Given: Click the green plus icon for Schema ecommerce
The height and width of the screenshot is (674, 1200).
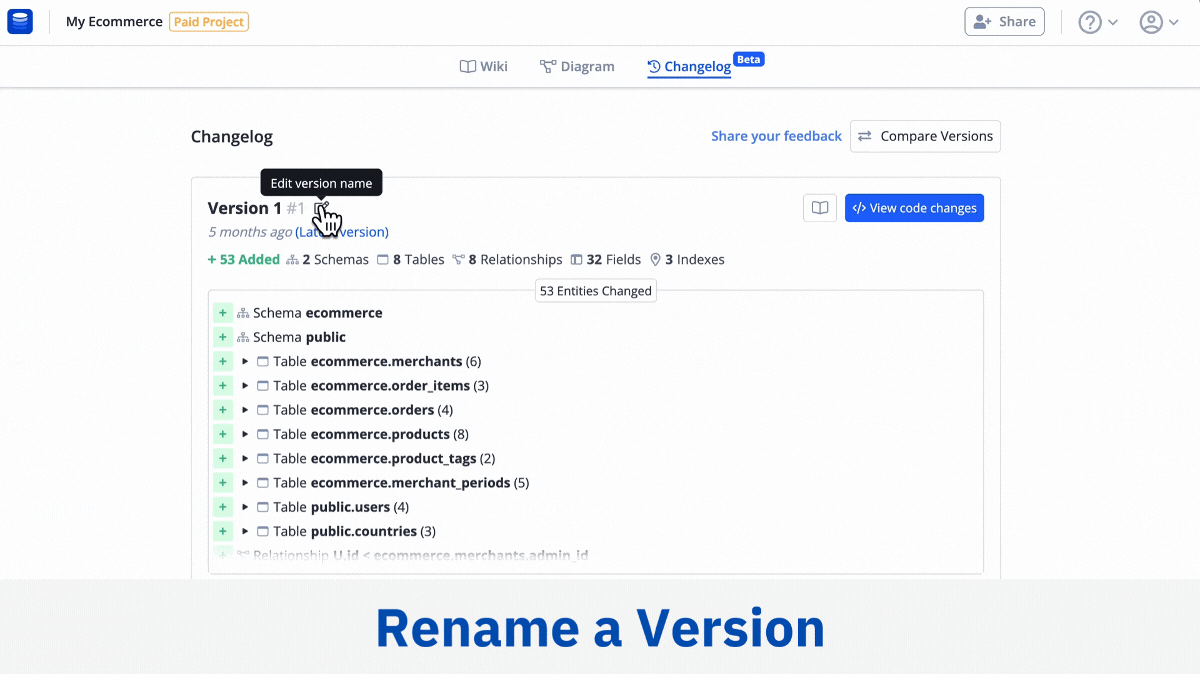Looking at the screenshot, I should pos(223,313).
